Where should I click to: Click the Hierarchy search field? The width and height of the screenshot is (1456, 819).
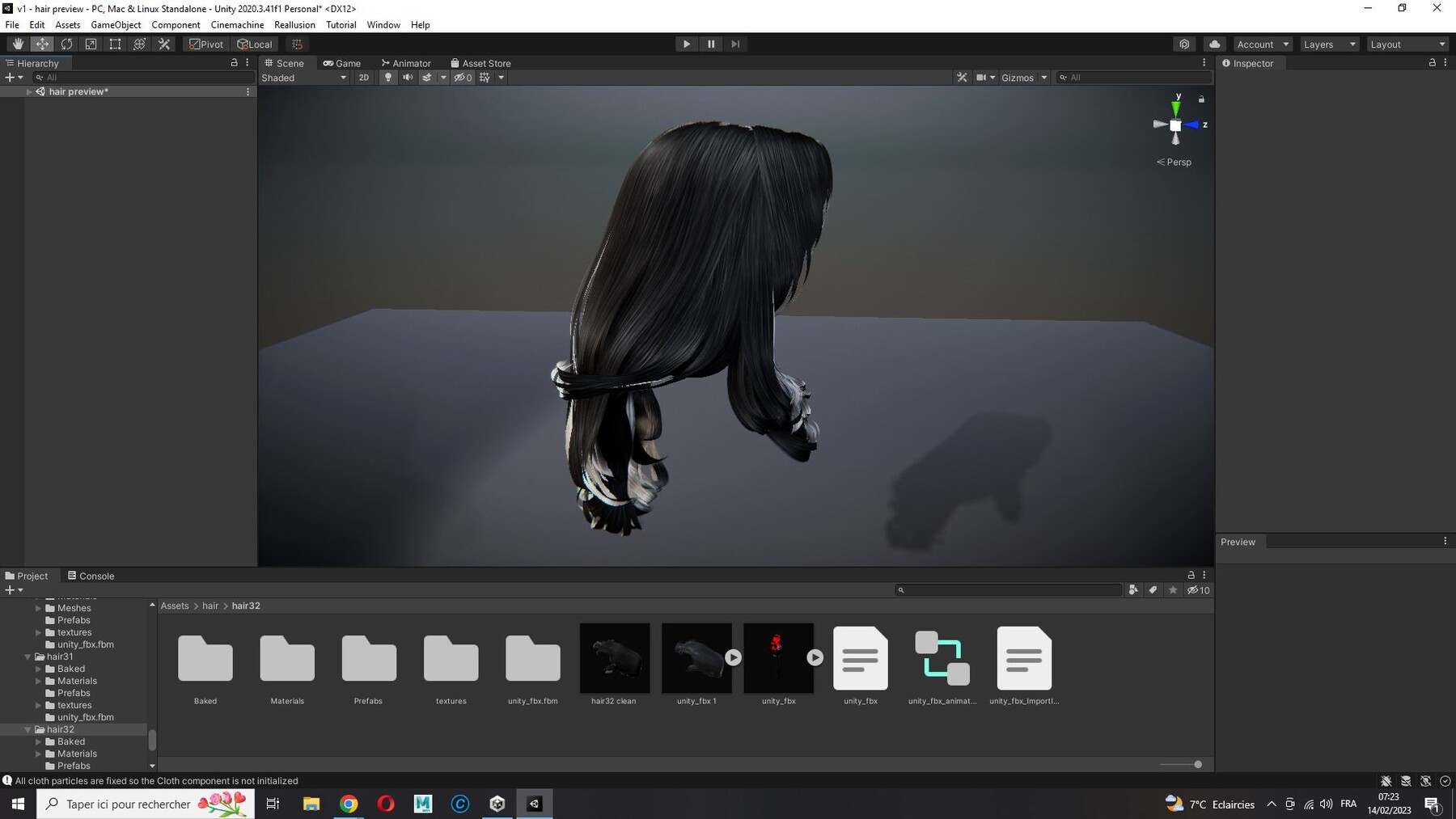143,78
